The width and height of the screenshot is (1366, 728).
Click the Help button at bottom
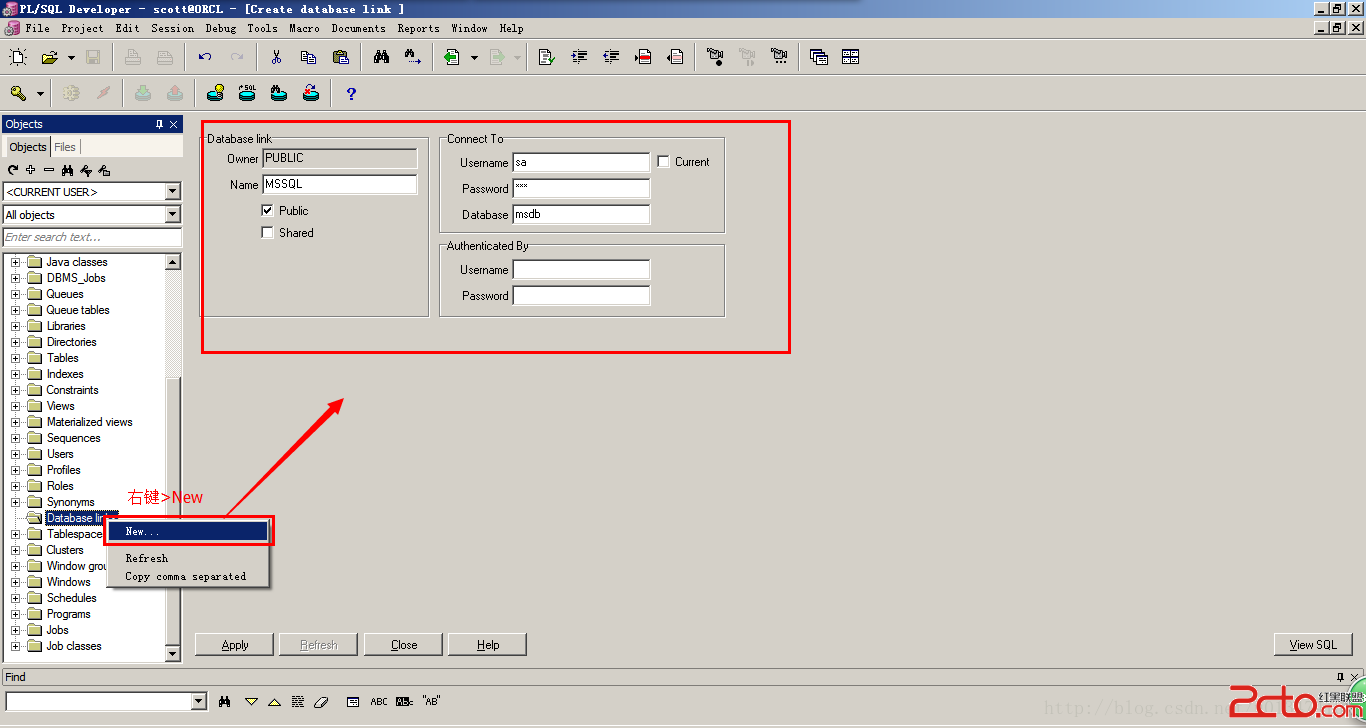tap(488, 645)
